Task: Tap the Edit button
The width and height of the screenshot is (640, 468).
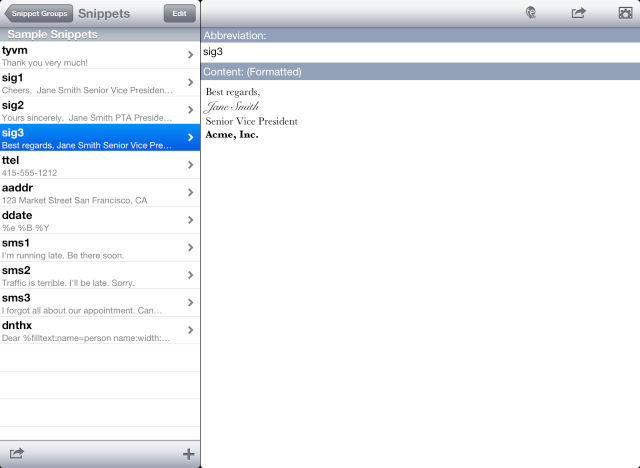Action: 180,13
